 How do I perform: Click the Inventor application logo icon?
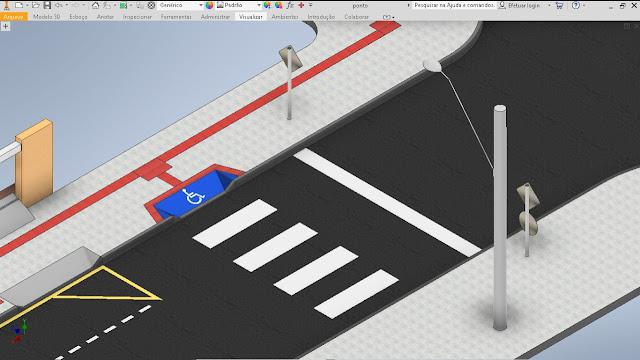pyautogui.click(x=7, y=5)
